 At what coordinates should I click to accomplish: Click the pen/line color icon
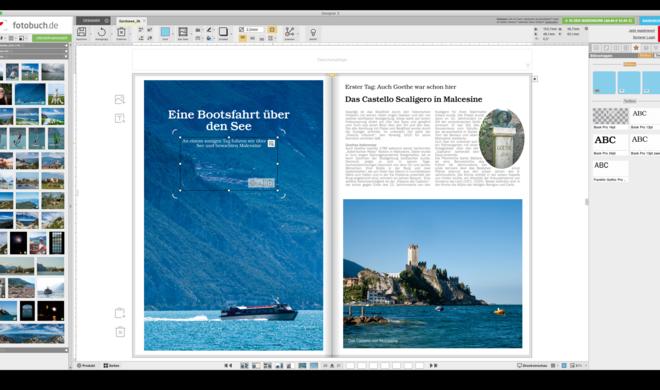[x=209, y=29]
